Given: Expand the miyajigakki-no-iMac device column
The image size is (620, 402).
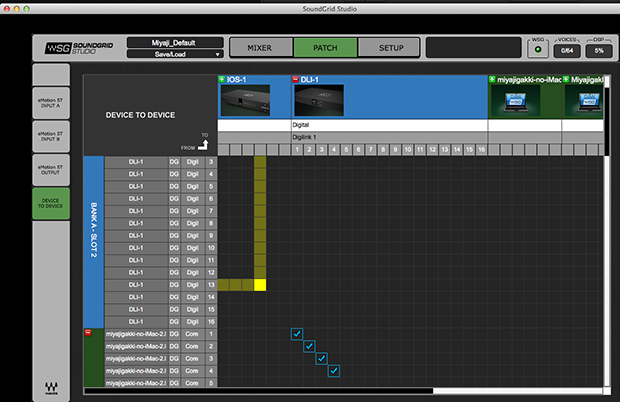Looking at the screenshot, I should pyautogui.click(x=492, y=79).
